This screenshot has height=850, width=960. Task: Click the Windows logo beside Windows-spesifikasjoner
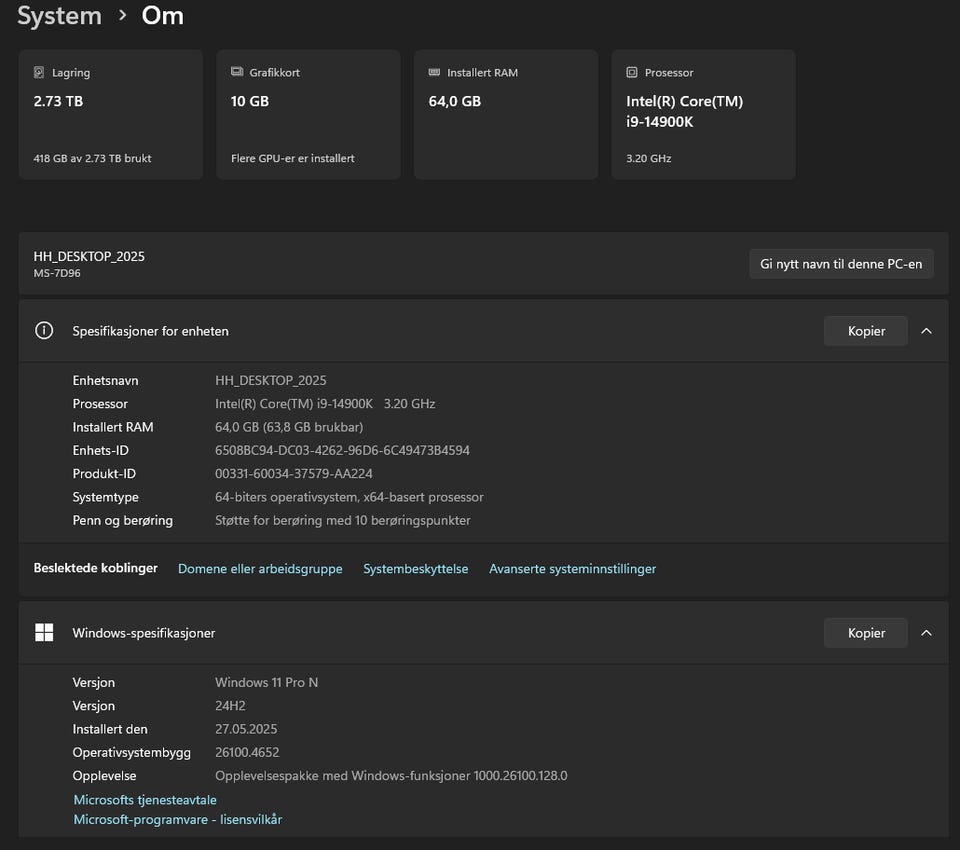(44, 633)
